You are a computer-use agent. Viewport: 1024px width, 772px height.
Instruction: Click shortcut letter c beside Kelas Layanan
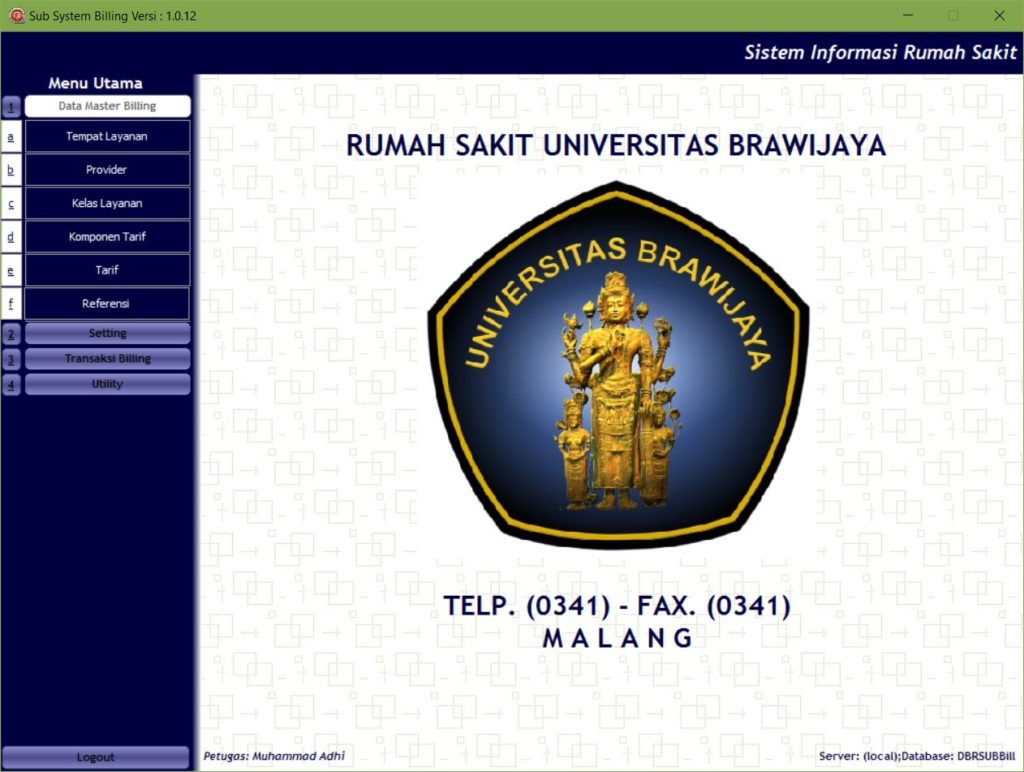point(11,203)
